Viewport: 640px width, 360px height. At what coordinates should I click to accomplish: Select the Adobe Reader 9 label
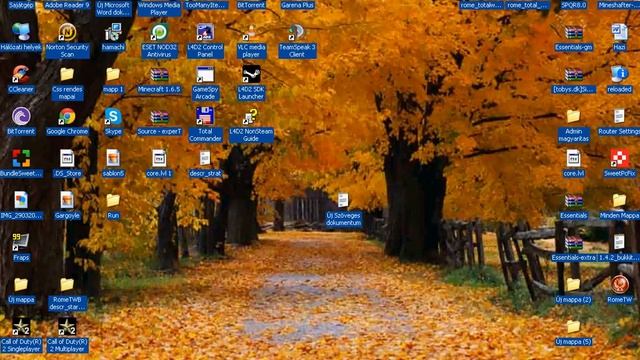click(67, 5)
